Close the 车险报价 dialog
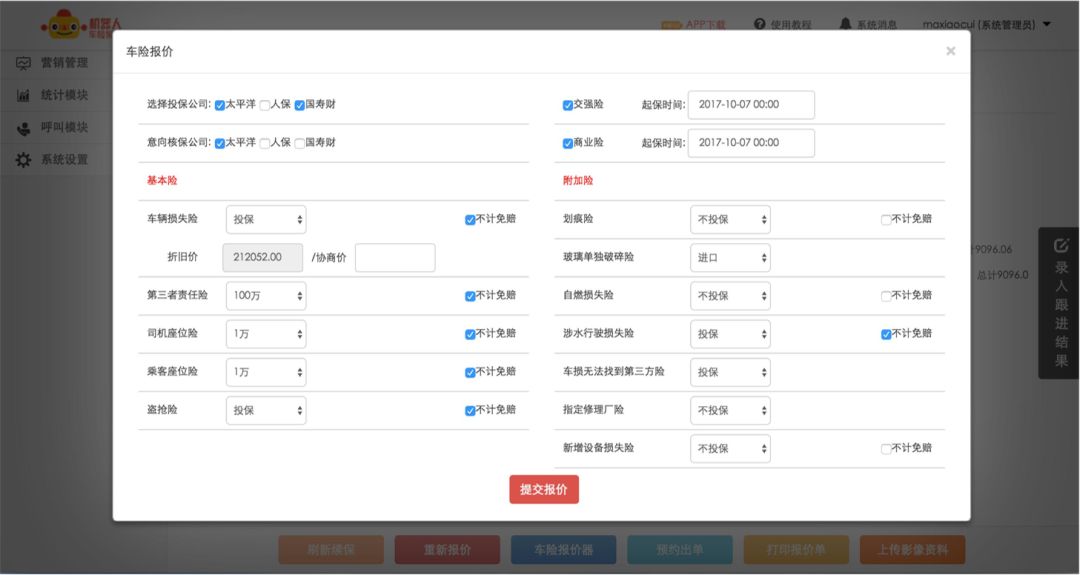Image resolution: width=1080 pixels, height=575 pixels. [950, 51]
